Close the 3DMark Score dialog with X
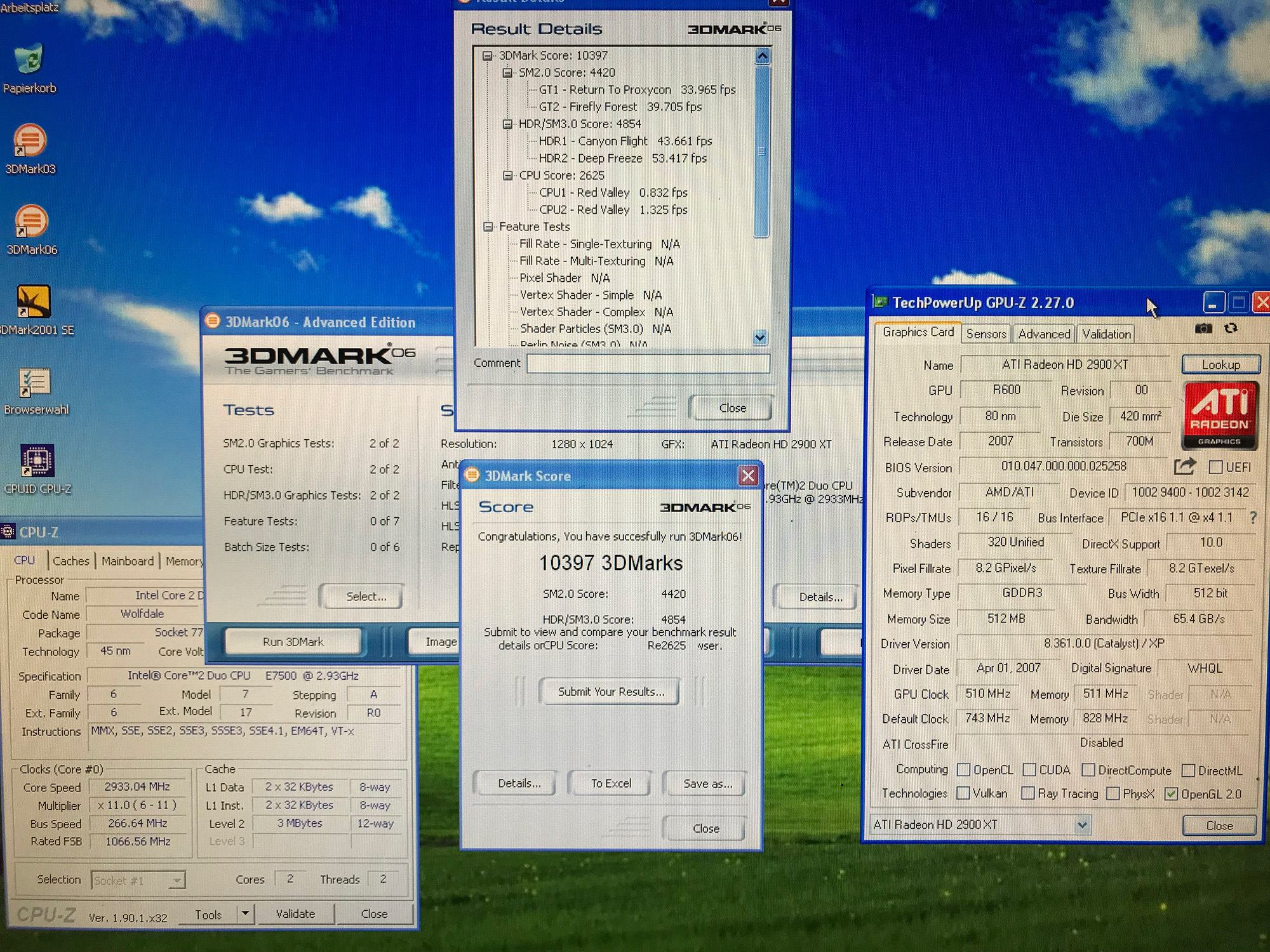Screen dimensions: 1270x952 748,475
